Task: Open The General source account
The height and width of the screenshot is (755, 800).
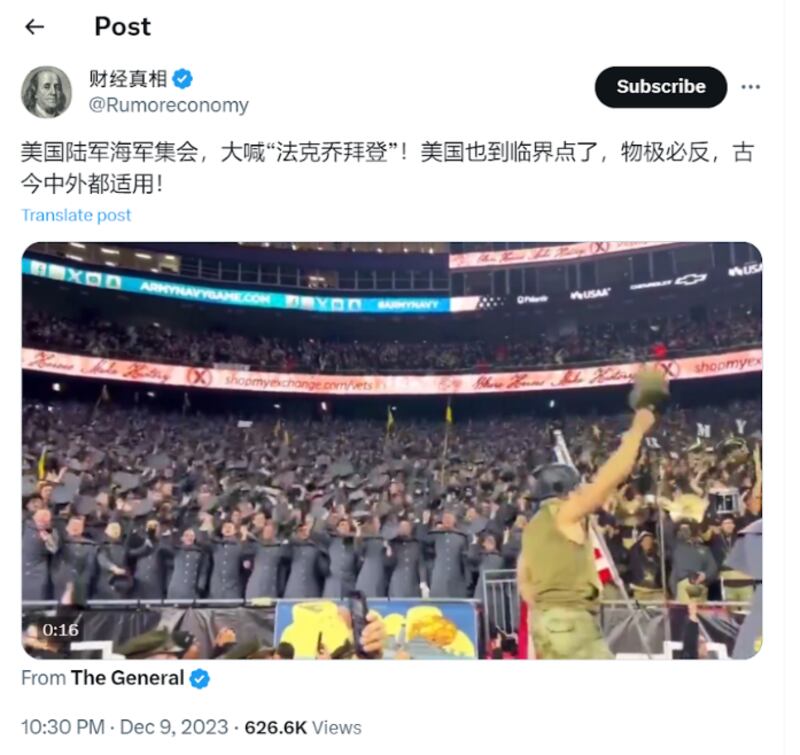Action: (128, 678)
